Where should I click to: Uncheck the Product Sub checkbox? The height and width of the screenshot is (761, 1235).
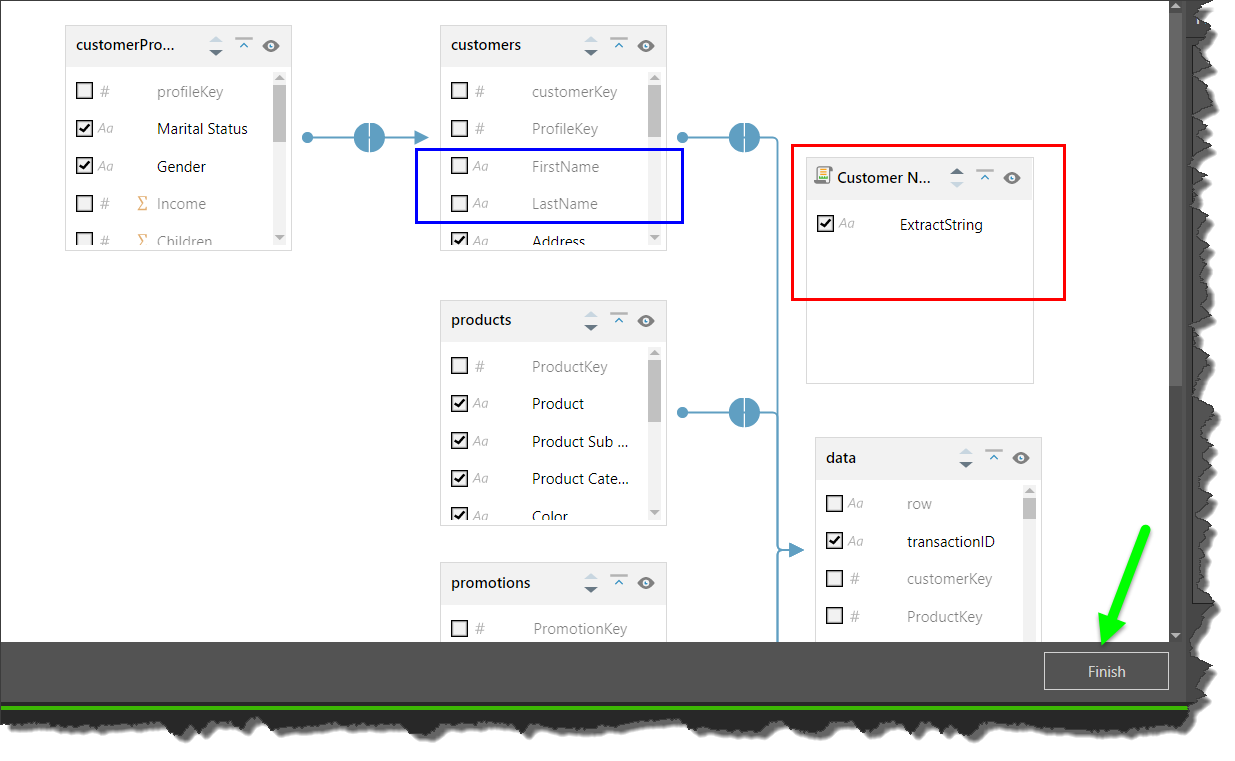point(460,441)
